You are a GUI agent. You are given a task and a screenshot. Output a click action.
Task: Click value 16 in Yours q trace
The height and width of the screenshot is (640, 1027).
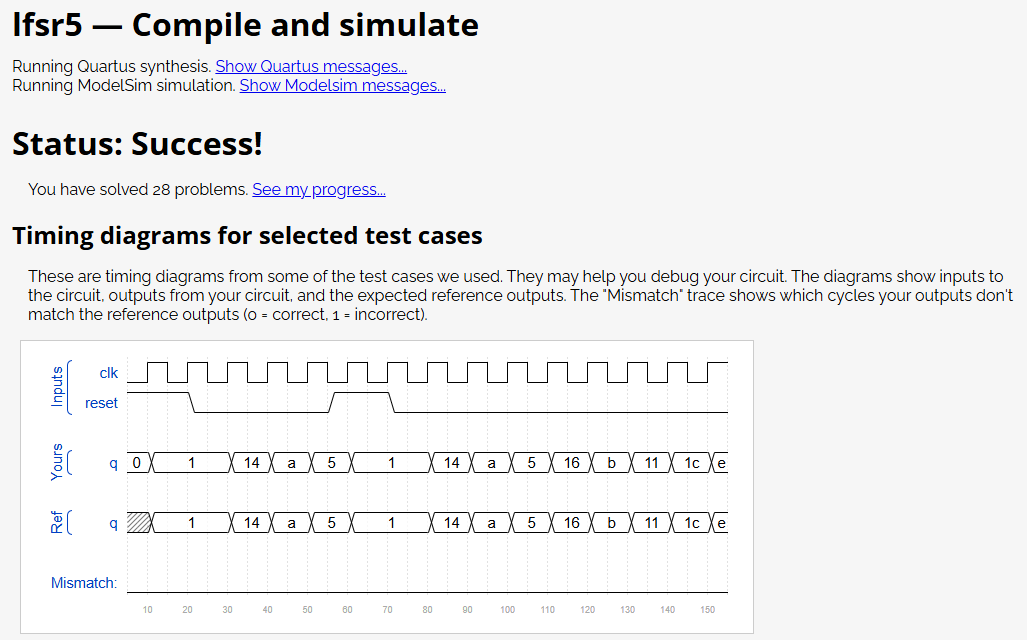[572, 463]
